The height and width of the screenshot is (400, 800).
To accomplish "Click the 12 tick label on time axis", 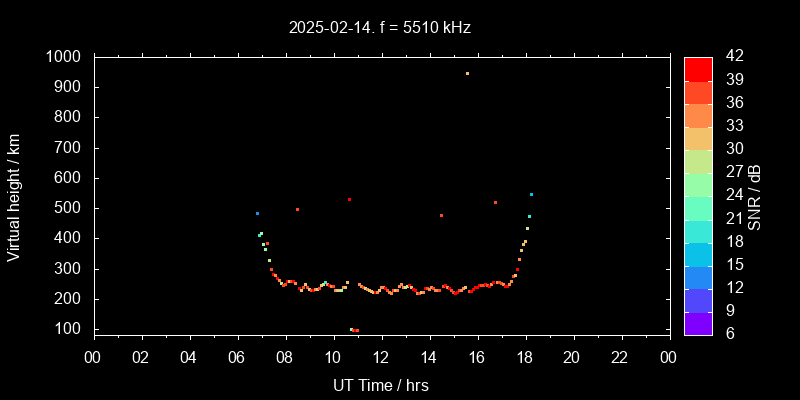I will point(381,357).
